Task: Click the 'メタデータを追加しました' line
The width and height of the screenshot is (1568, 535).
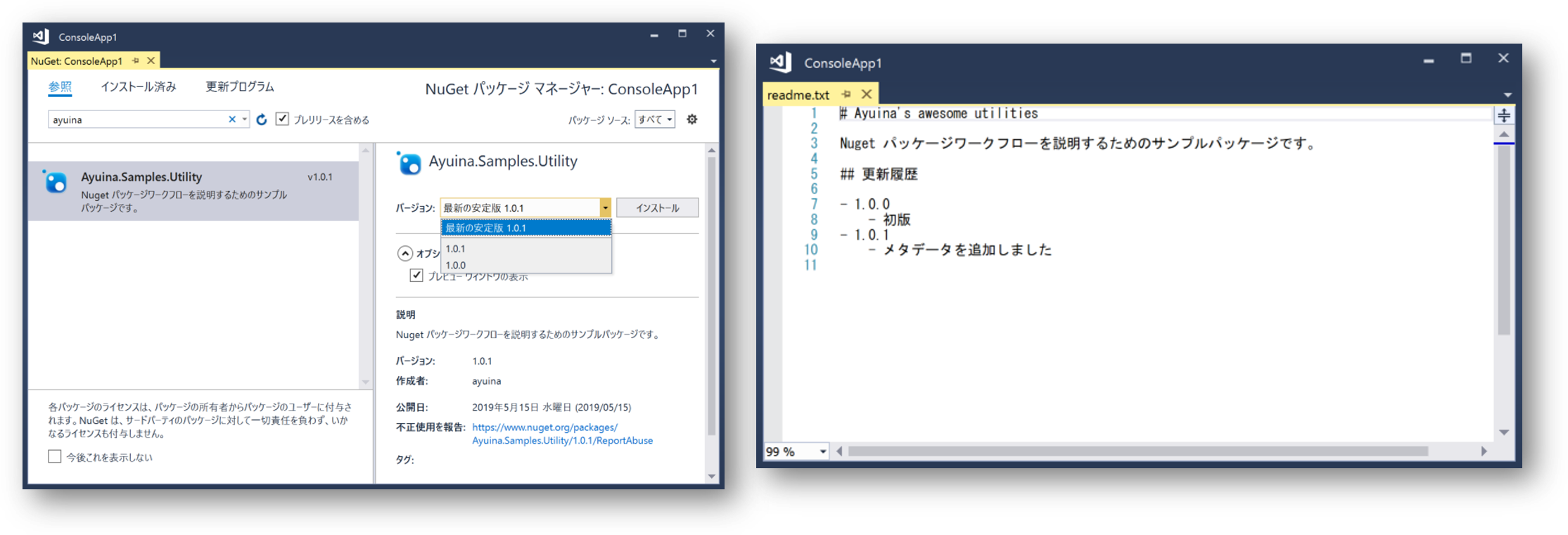Action: pos(967,250)
